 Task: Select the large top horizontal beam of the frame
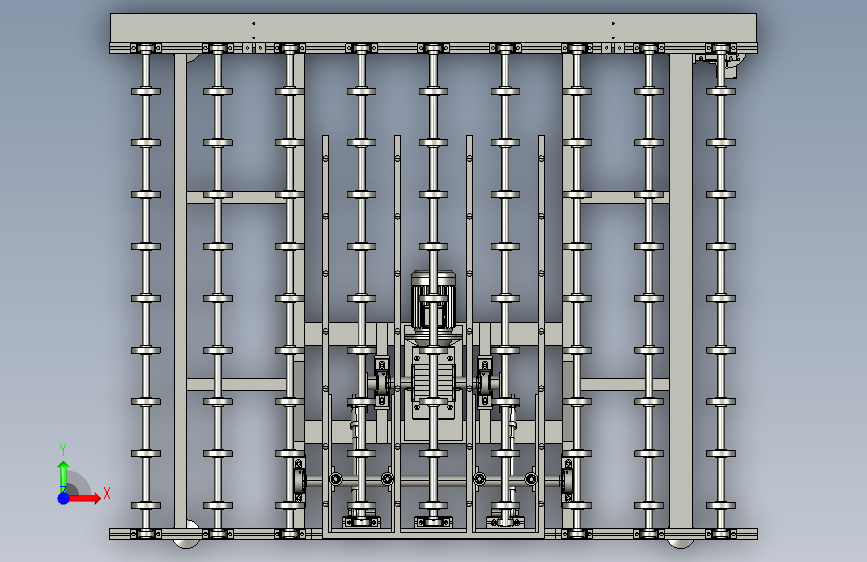tap(434, 28)
